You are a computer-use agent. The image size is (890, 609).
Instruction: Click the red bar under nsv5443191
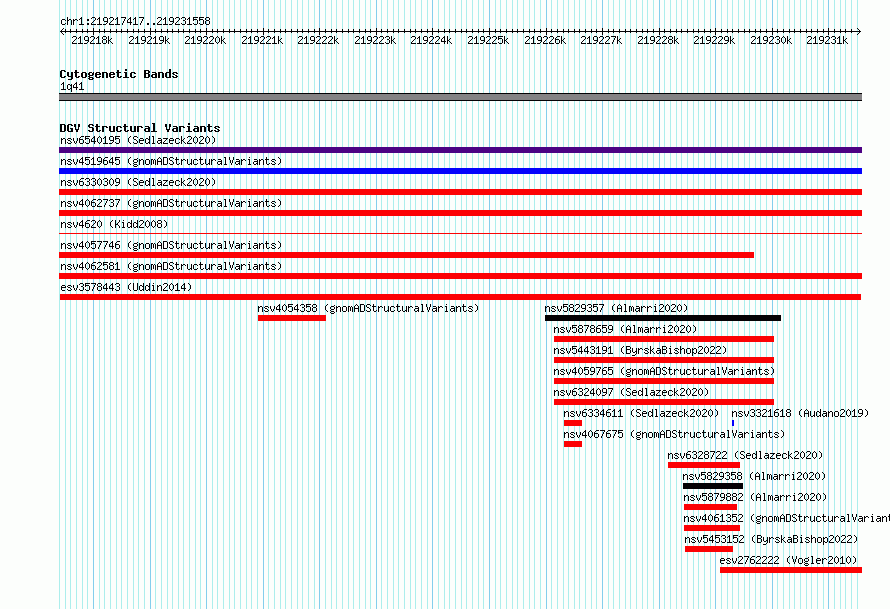pyautogui.click(x=664, y=360)
